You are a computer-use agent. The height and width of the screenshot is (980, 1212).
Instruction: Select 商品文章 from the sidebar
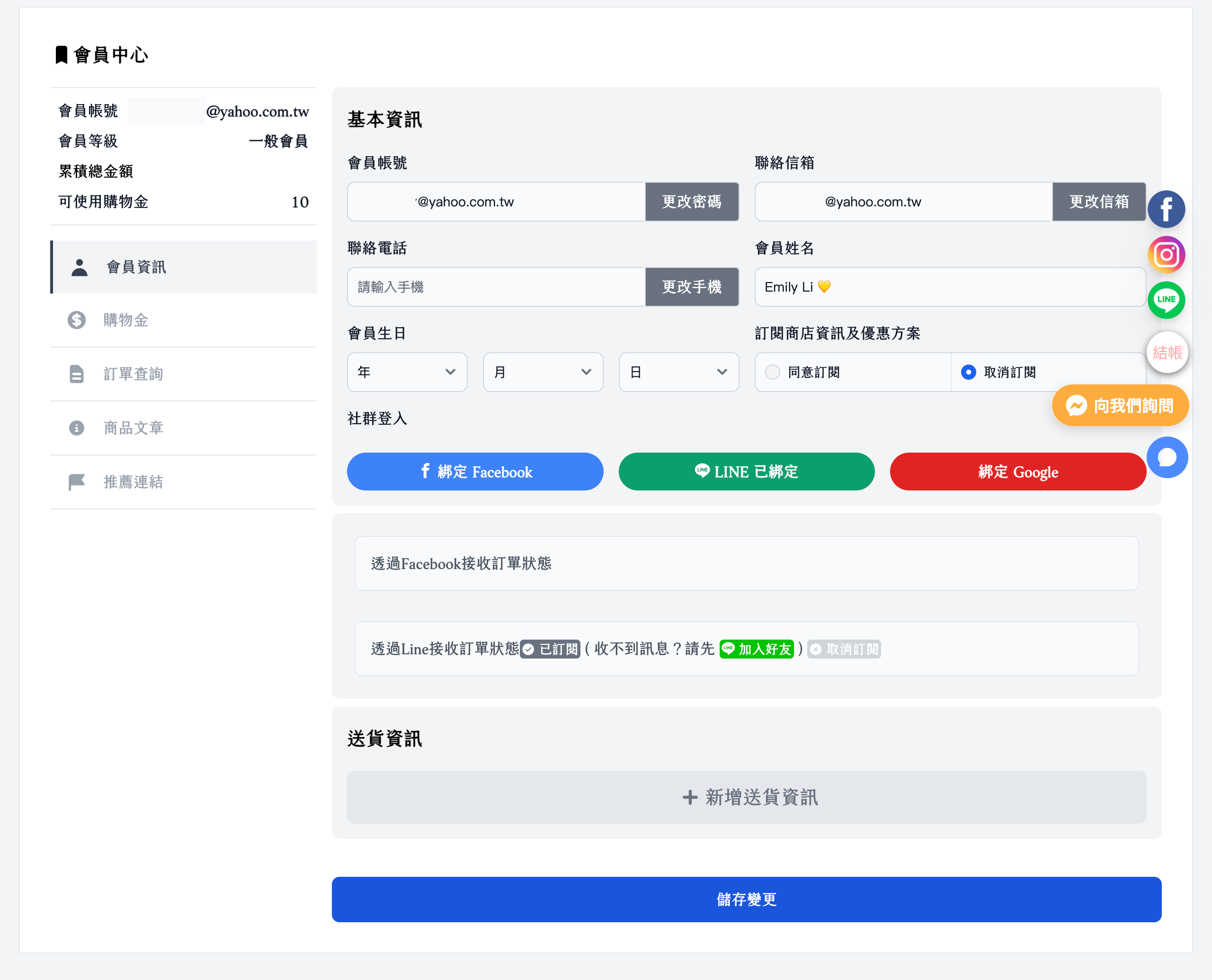(x=184, y=428)
